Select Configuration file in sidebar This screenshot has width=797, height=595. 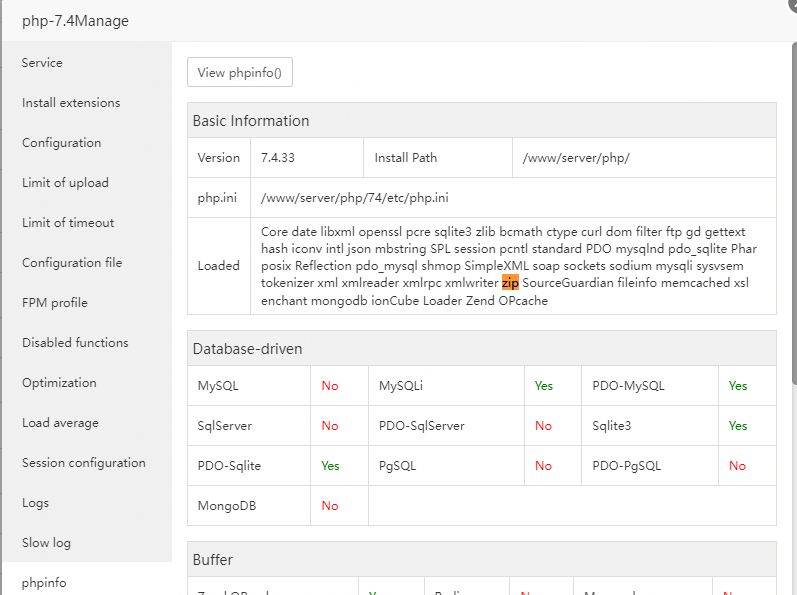click(x=72, y=263)
